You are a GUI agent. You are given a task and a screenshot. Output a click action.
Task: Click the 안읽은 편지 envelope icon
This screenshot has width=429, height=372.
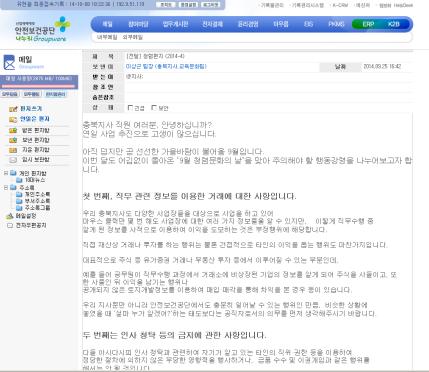pyautogui.click(x=13, y=119)
